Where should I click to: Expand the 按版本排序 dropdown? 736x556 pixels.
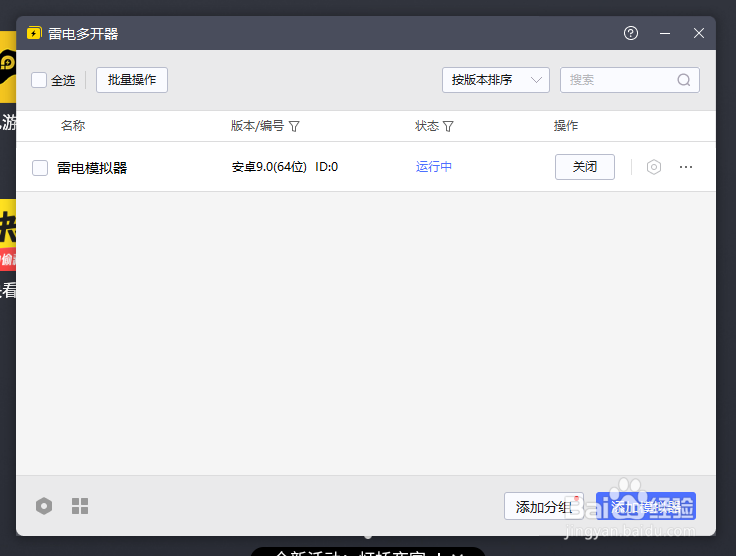(496, 80)
